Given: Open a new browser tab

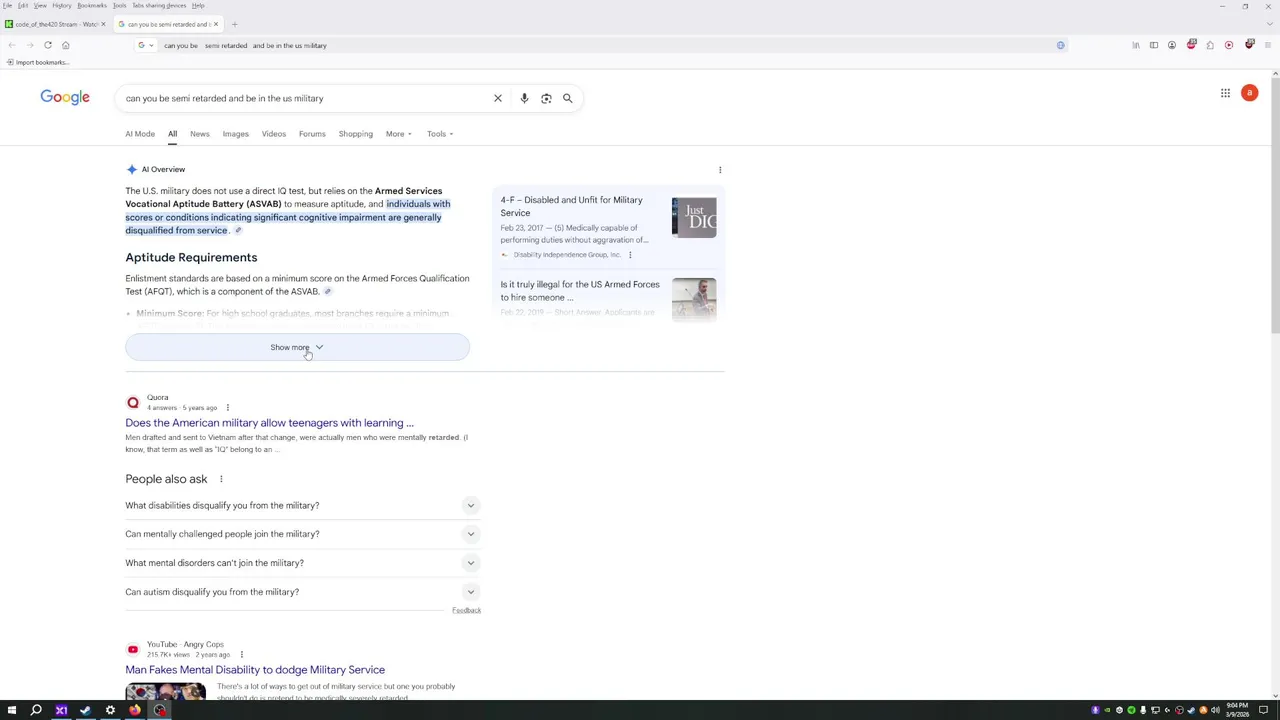Looking at the screenshot, I should pos(234,24).
